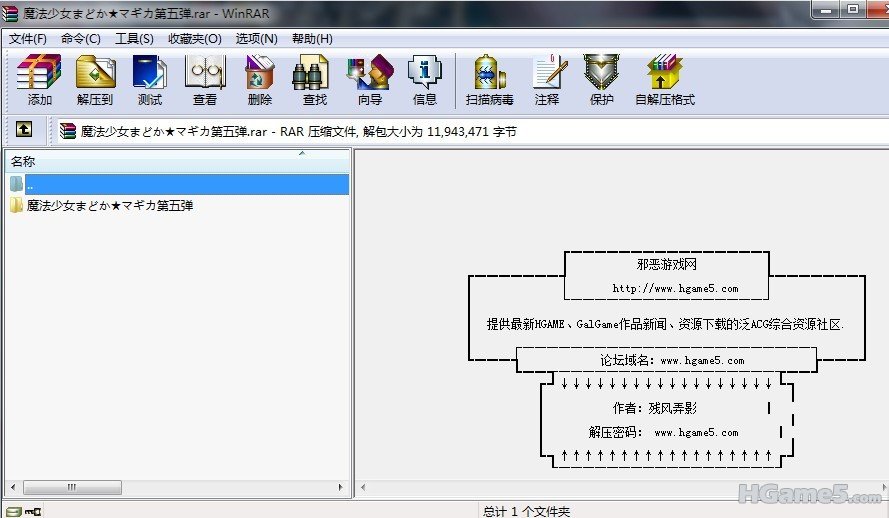This screenshot has width=889, height=518.
Task: Click the folder icon of 魔法少女まどか★マギカ第五弾
Action: tap(16, 205)
